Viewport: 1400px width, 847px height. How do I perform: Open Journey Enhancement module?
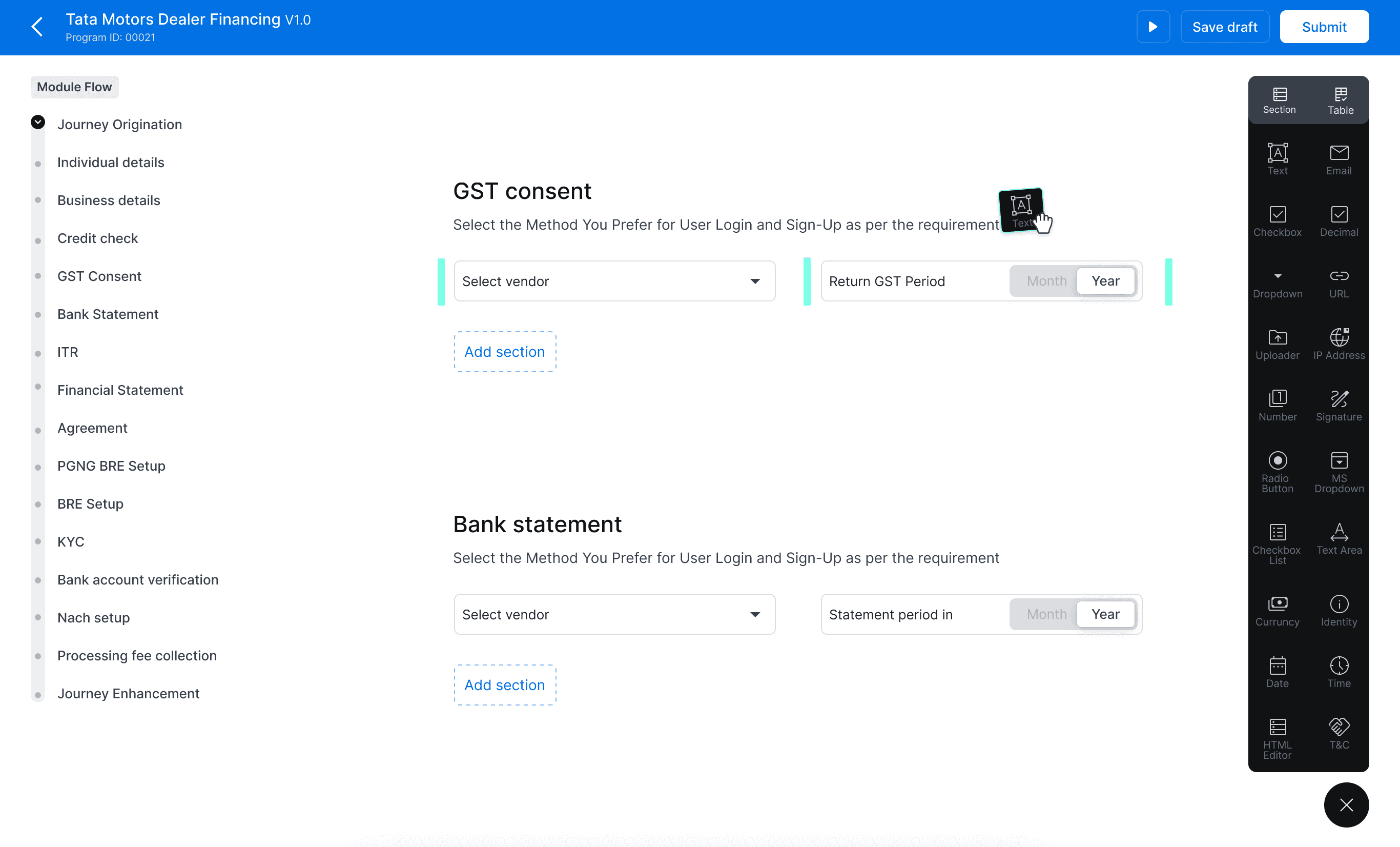point(129,694)
